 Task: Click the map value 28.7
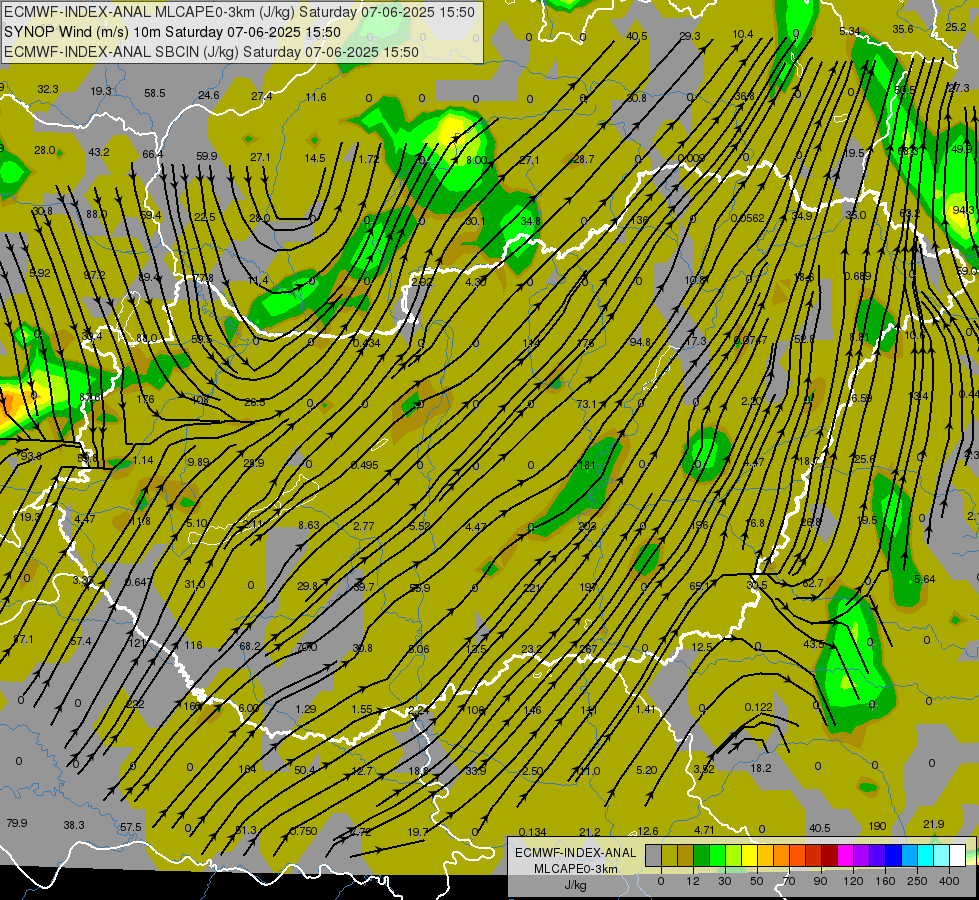coord(584,159)
